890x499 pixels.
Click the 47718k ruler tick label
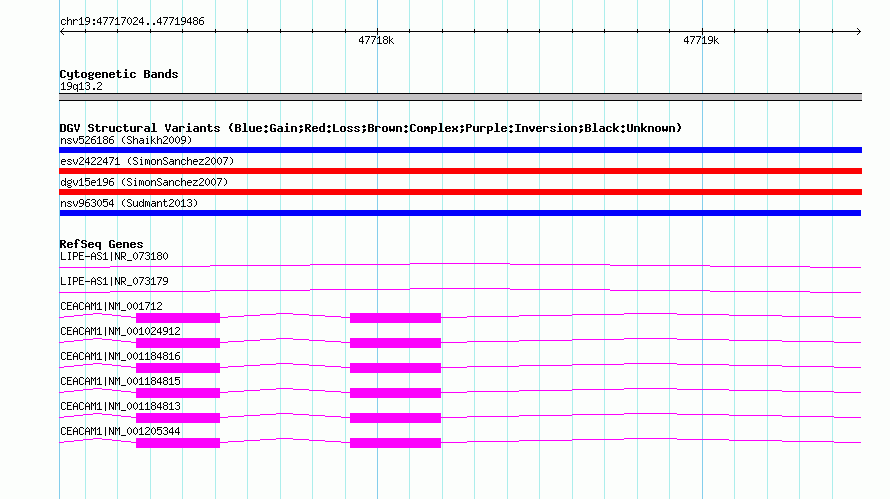[376, 40]
